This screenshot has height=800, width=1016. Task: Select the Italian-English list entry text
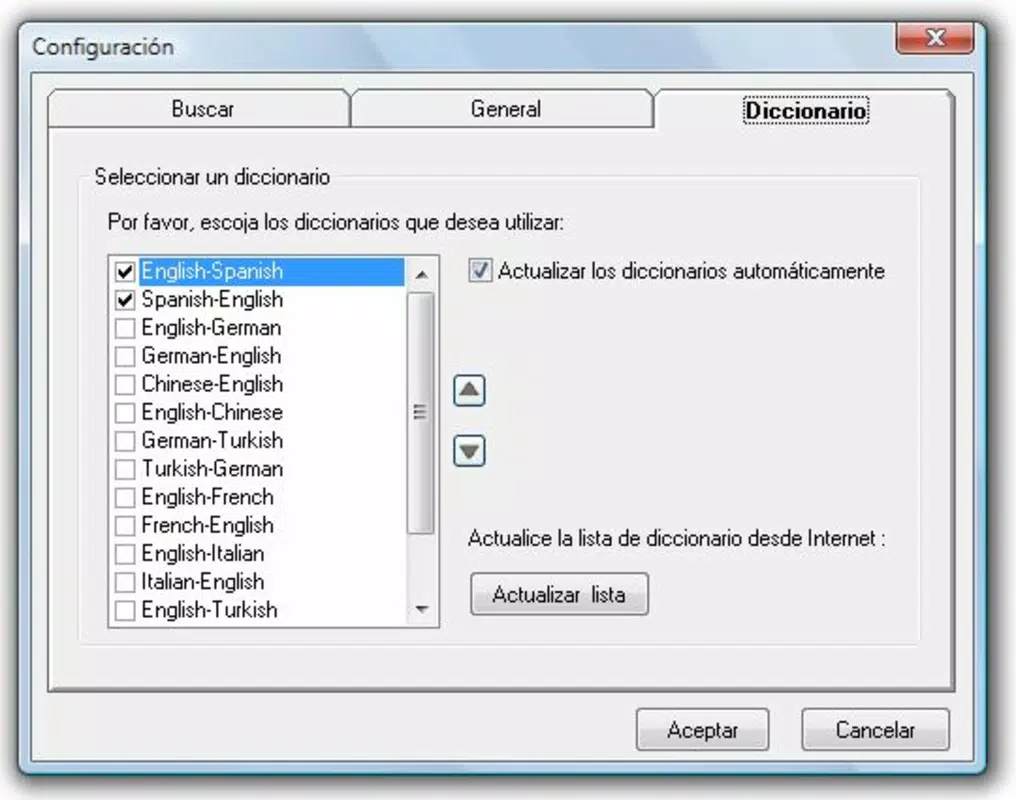point(203,582)
